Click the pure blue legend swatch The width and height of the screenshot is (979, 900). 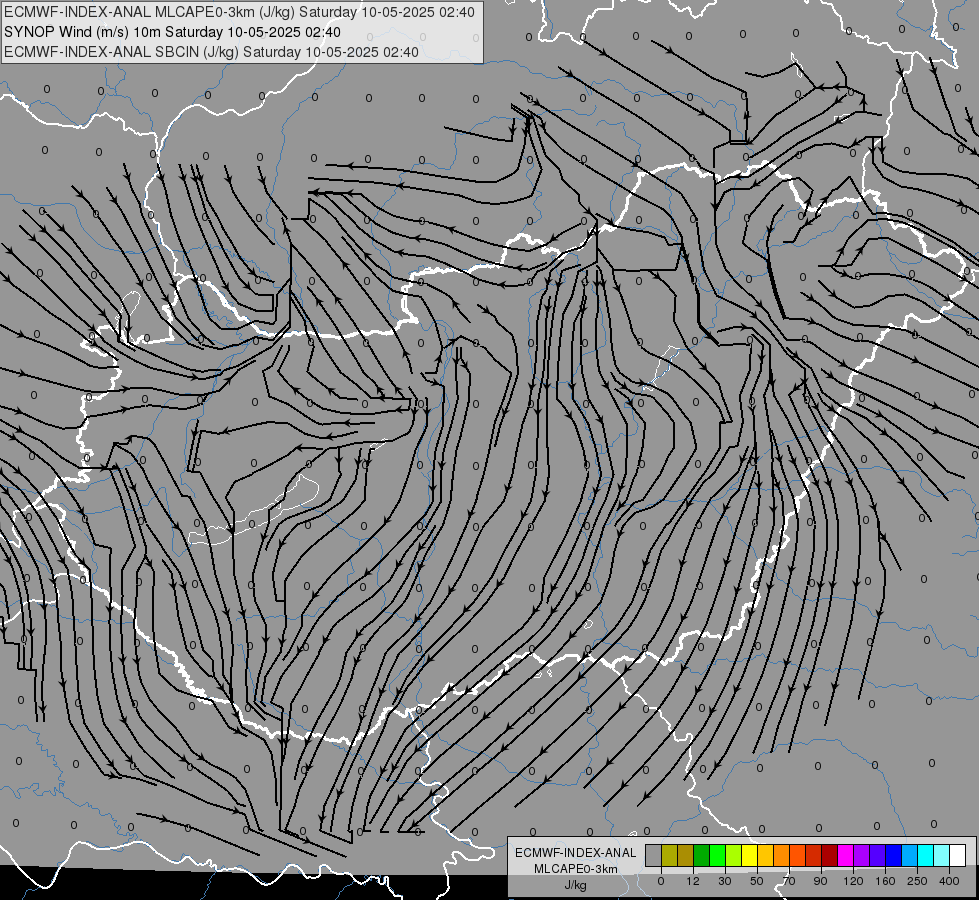click(x=894, y=855)
